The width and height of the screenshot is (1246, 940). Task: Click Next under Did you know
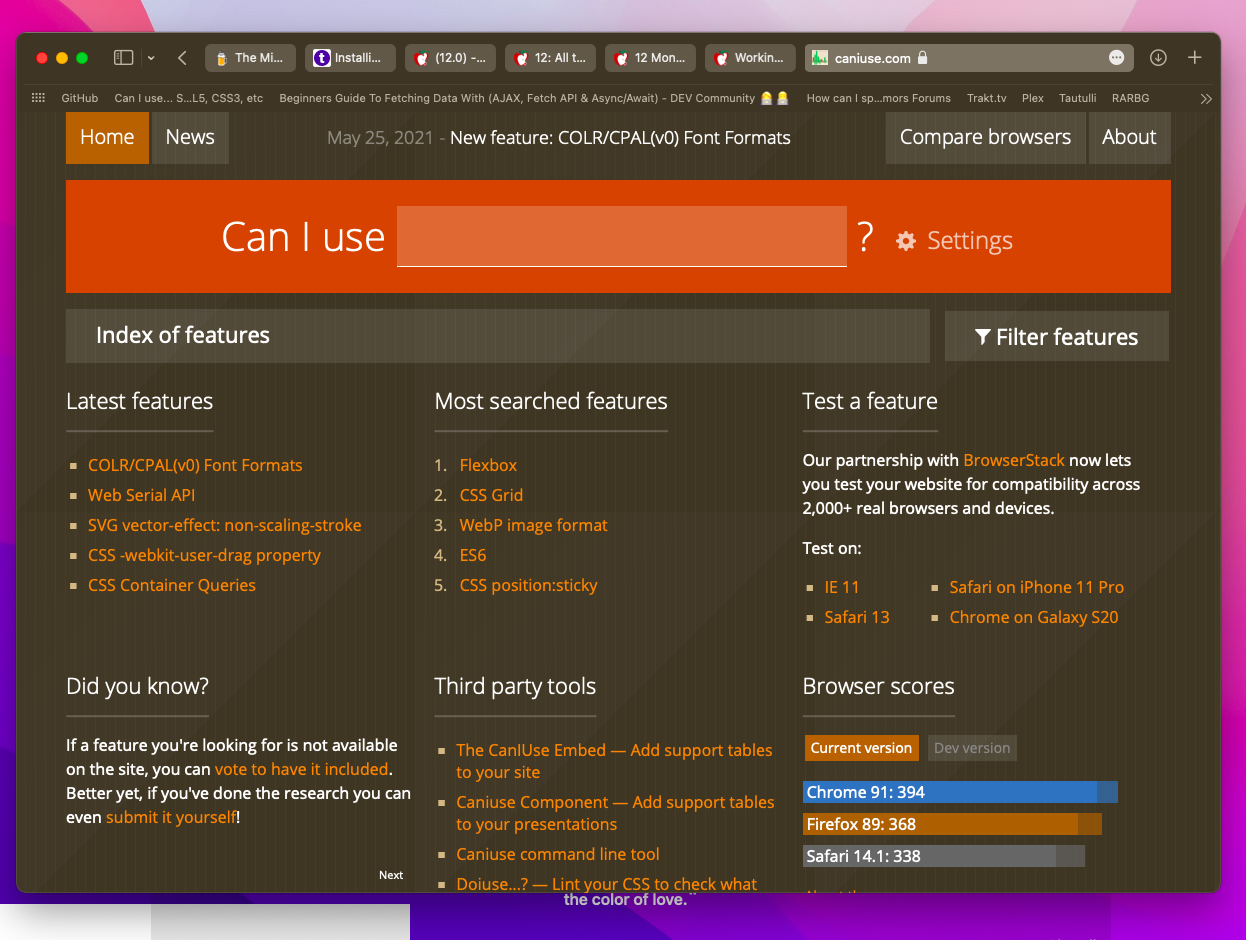coord(391,875)
